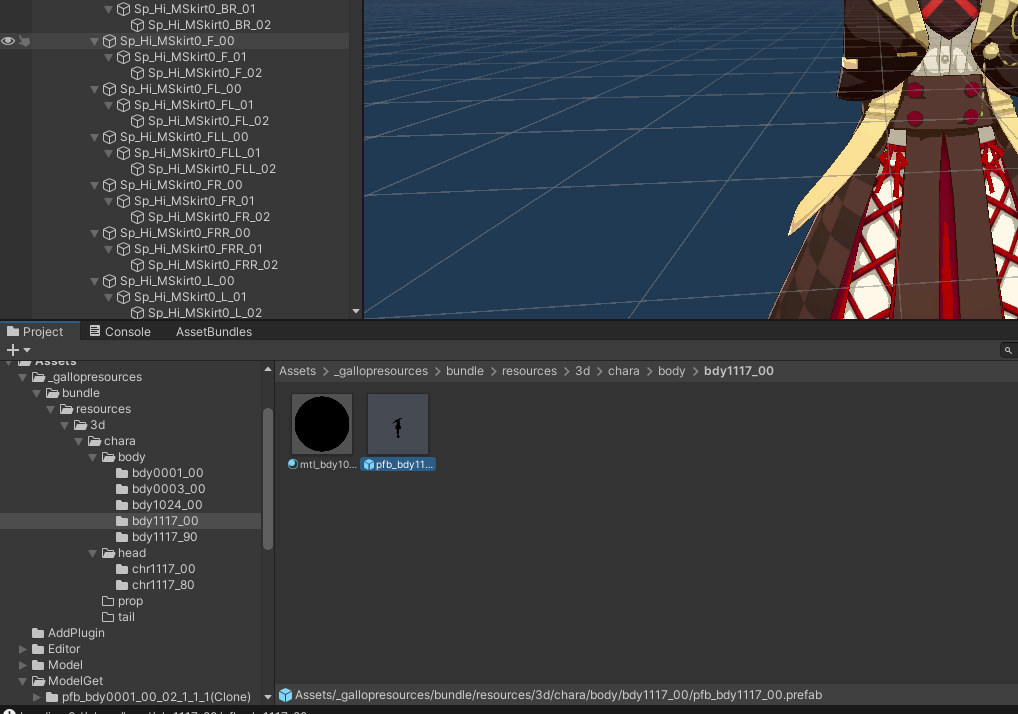Click the project tree vertical scrollbar
The image size is (1018, 714).
tap(267, 479)
